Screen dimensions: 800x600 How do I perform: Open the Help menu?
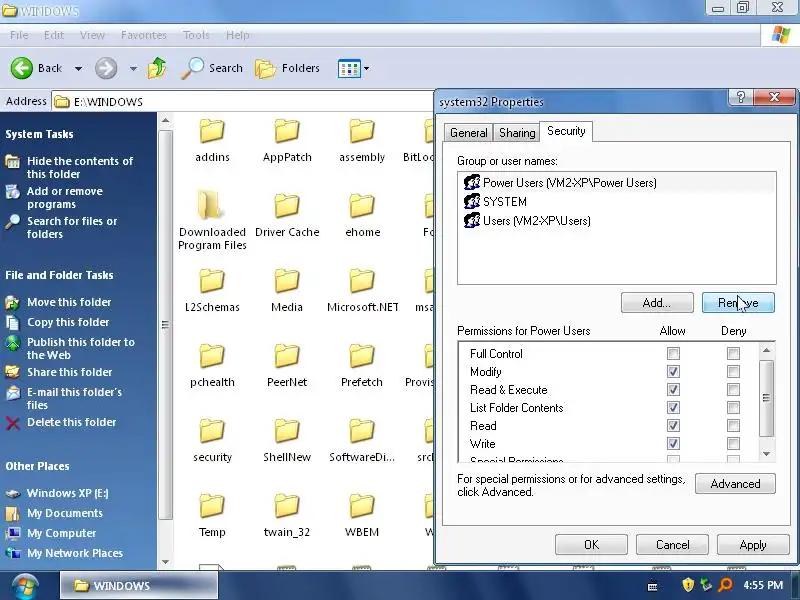238,35
